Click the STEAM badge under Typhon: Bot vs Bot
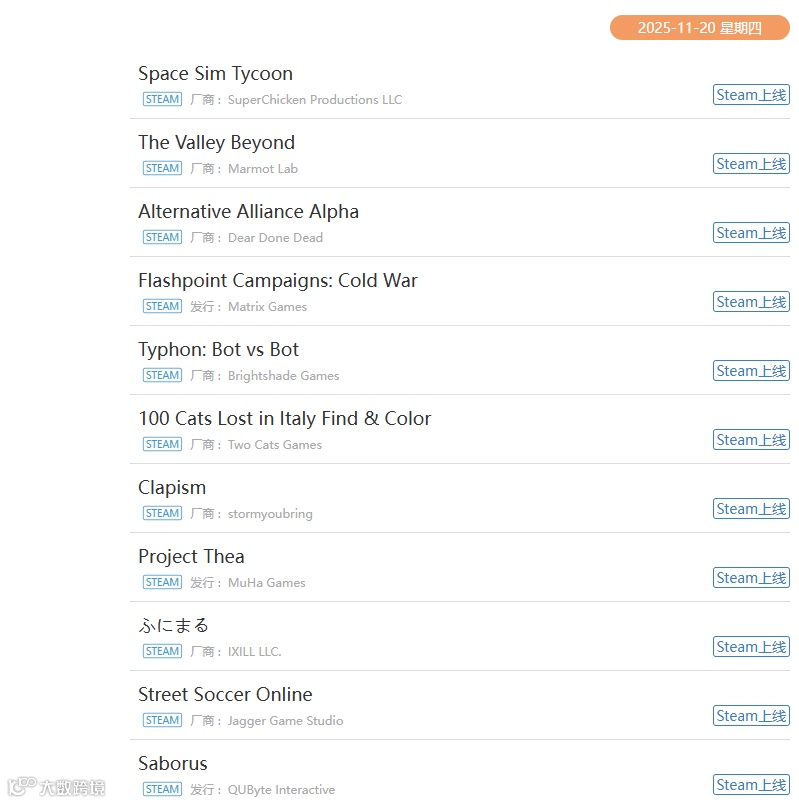 point(162,375)
